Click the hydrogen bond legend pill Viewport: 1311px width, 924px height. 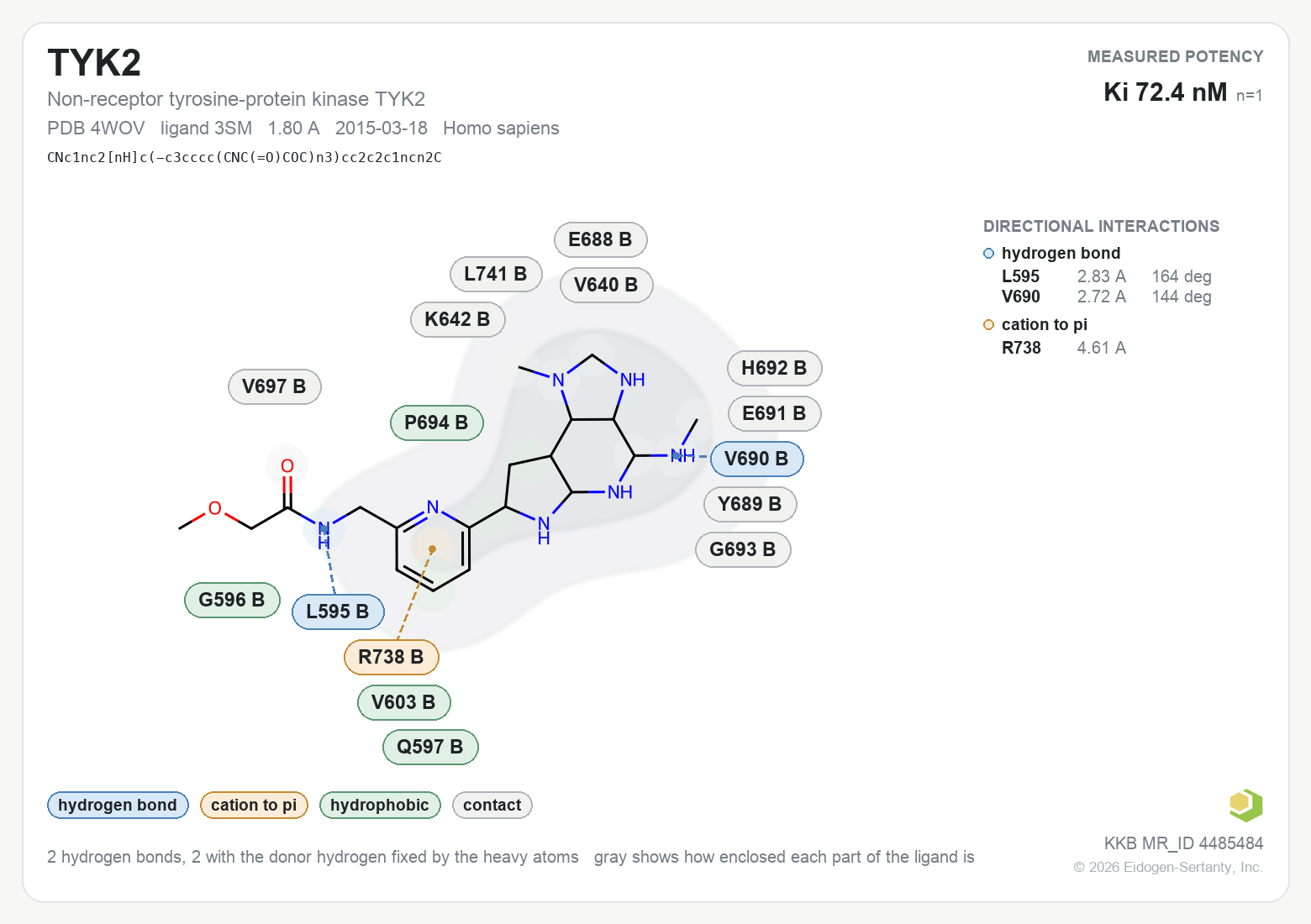point(118,805)
